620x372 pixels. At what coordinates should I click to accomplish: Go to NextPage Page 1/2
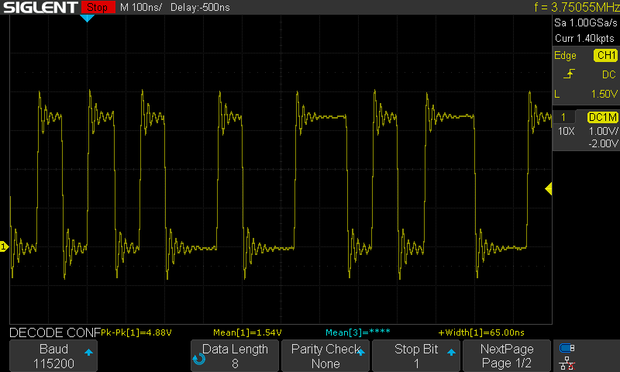pos(507,356)
